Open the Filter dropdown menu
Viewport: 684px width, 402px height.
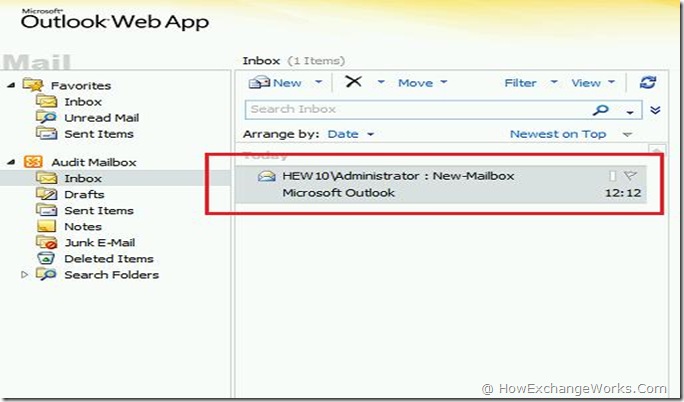(530, 82)
